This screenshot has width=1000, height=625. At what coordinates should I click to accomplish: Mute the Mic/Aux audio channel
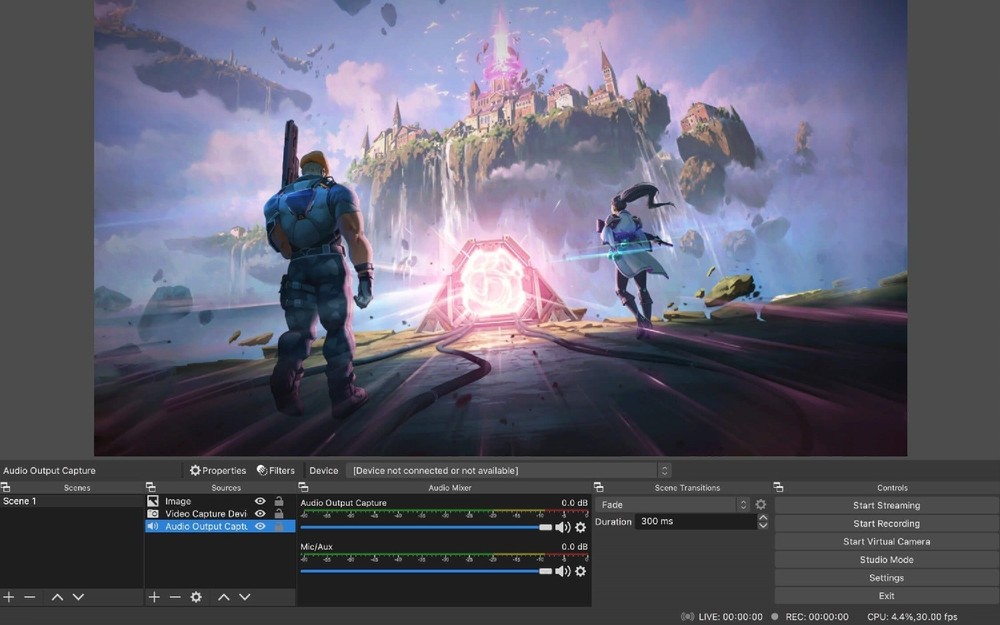[x=563, y=572]
